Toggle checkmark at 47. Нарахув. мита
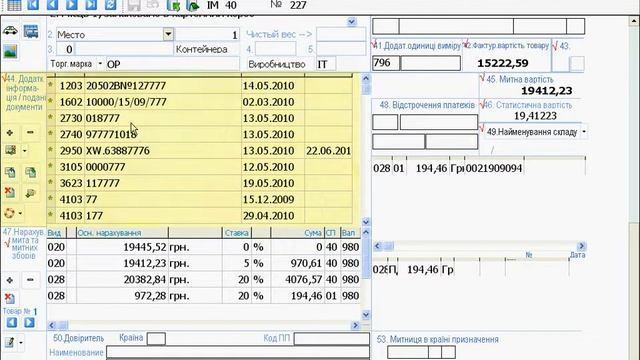Viewport: 640px width, 360px height. point(7,243)
